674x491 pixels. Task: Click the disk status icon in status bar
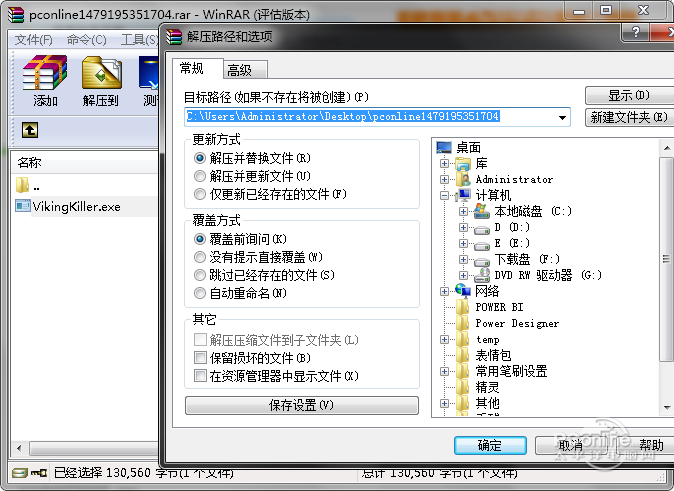[20, 473]
